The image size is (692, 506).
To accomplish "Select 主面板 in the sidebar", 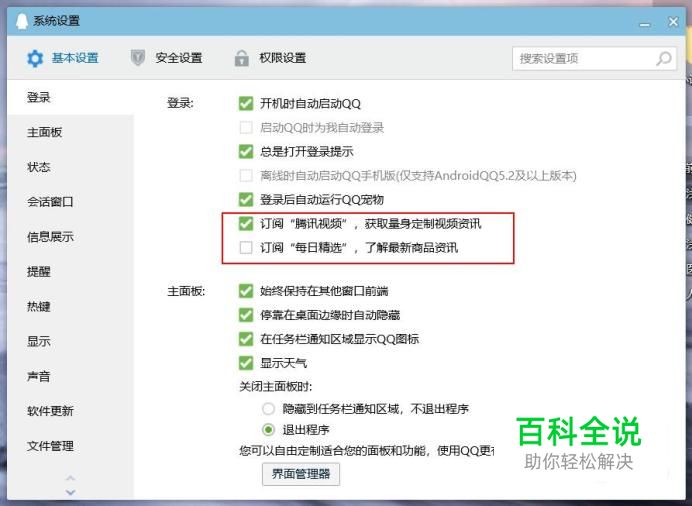I will point(70,132).
